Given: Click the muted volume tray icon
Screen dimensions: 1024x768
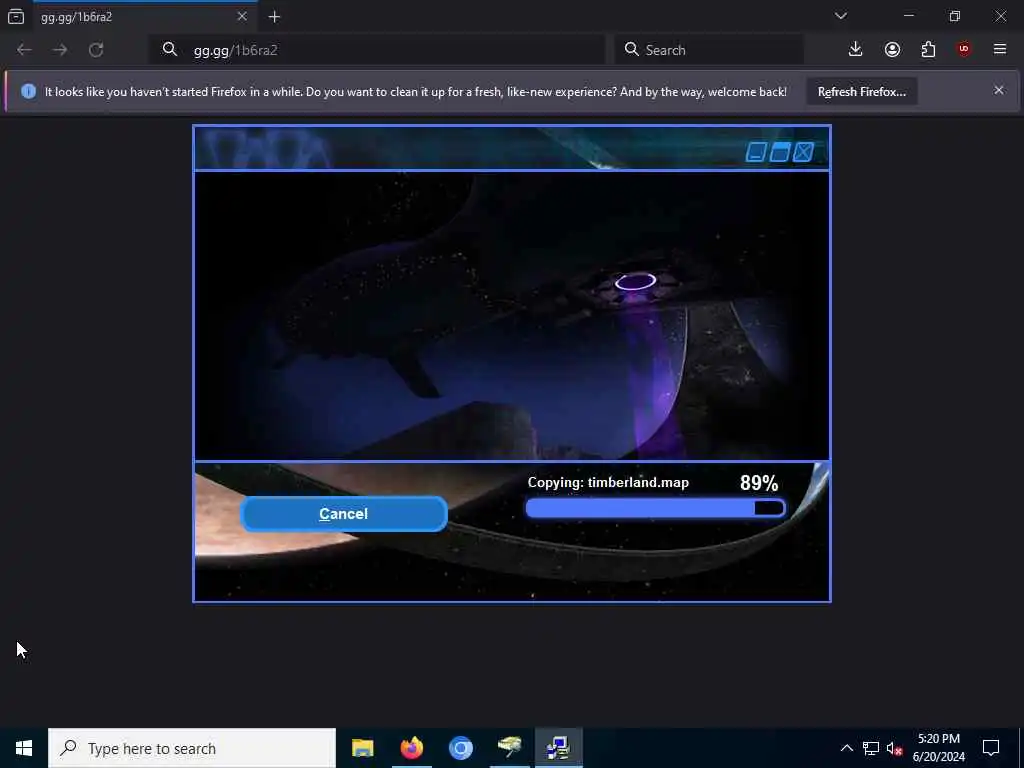Looking at the screenshot, I should pos(895,748).
